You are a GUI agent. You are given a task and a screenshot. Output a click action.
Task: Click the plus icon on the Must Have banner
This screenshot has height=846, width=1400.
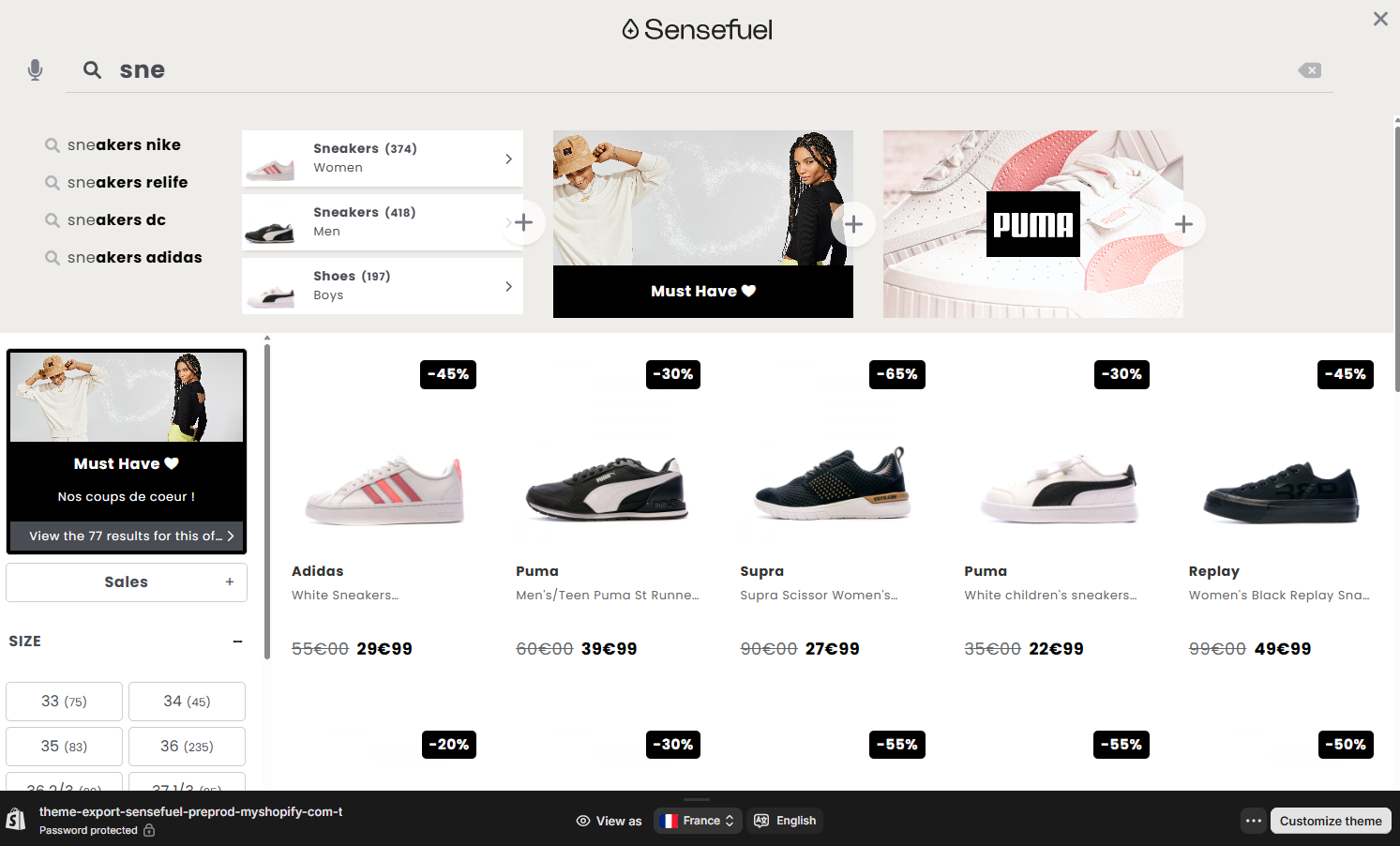(x=853, y=224)
